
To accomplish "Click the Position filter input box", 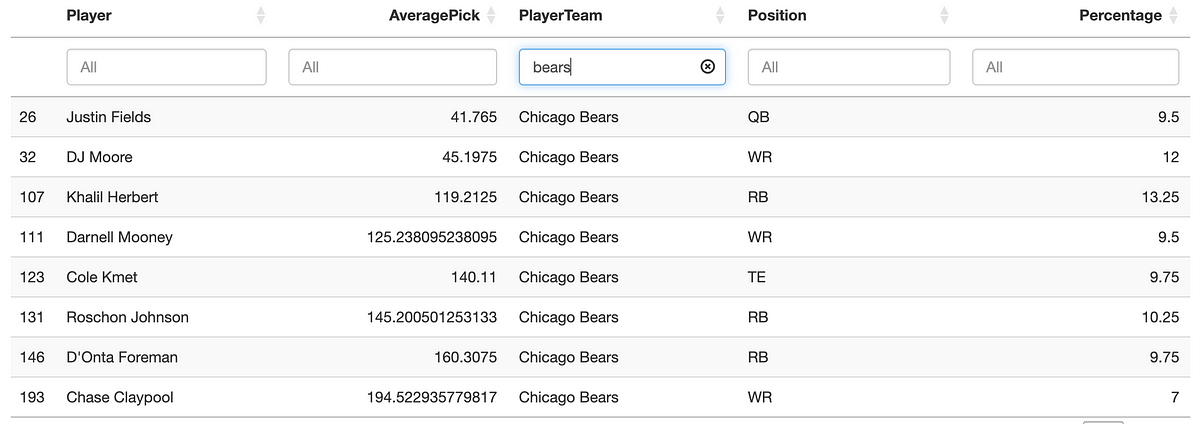I will pyautogui.click(x=849, y=67).
